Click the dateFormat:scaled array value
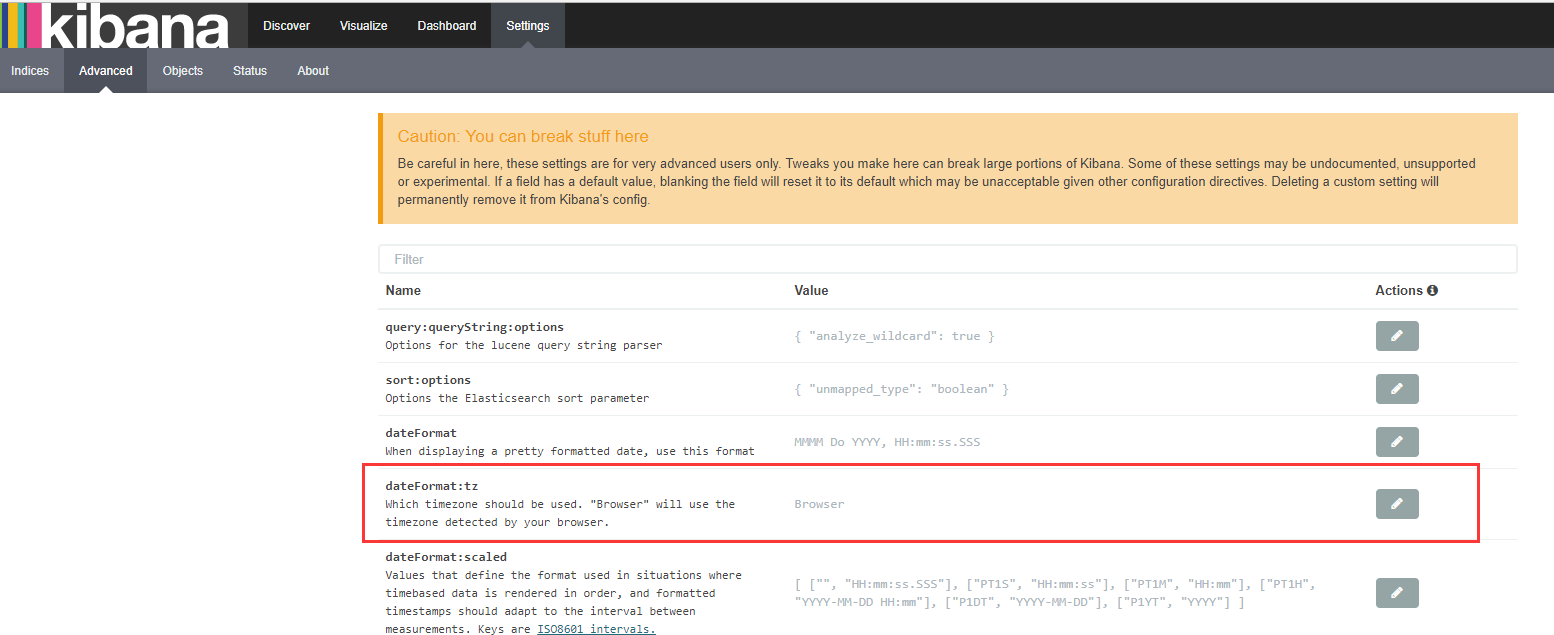Image resolution: width=1554 pixels, height=635 pixels. pyautogui.click(x=1053, y=593)
